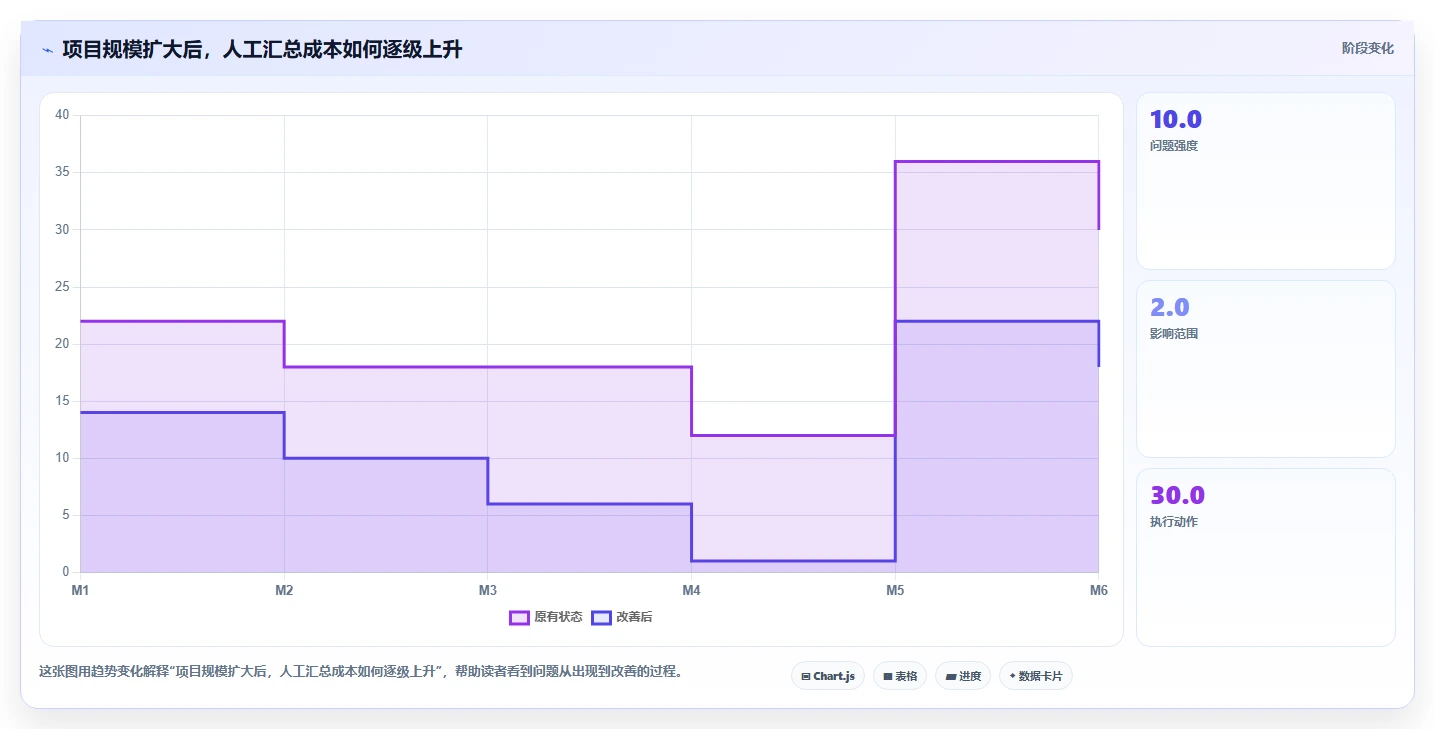This screenshot has height=729, width=1435.
Task: Click the blue 改善后 legend swatch
Action: pos(601,617)
